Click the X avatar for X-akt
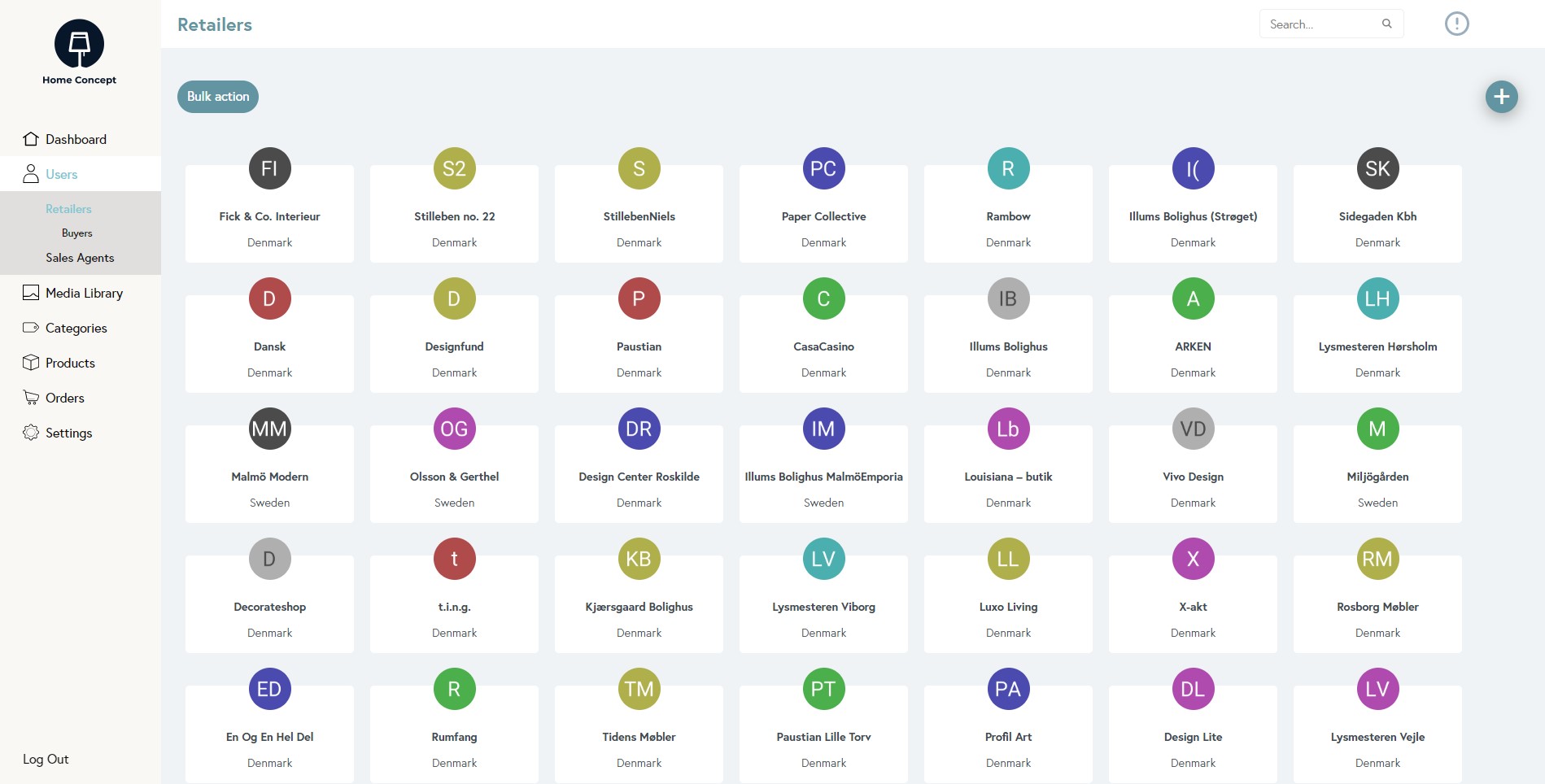Image resolution: width=1545 pixels, height=784 pixels. (x=1193, y=559)
